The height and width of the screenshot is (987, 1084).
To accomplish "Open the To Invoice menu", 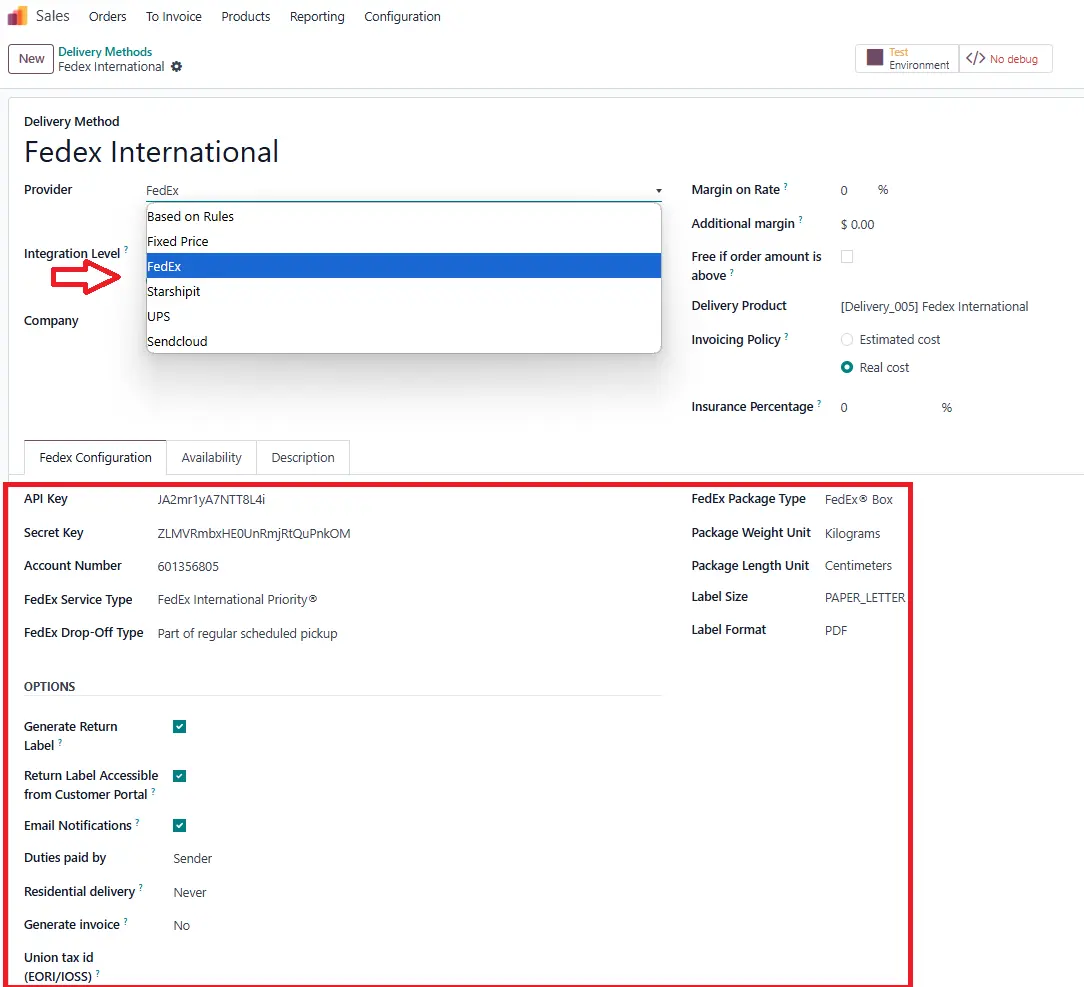I will point(174,17).
